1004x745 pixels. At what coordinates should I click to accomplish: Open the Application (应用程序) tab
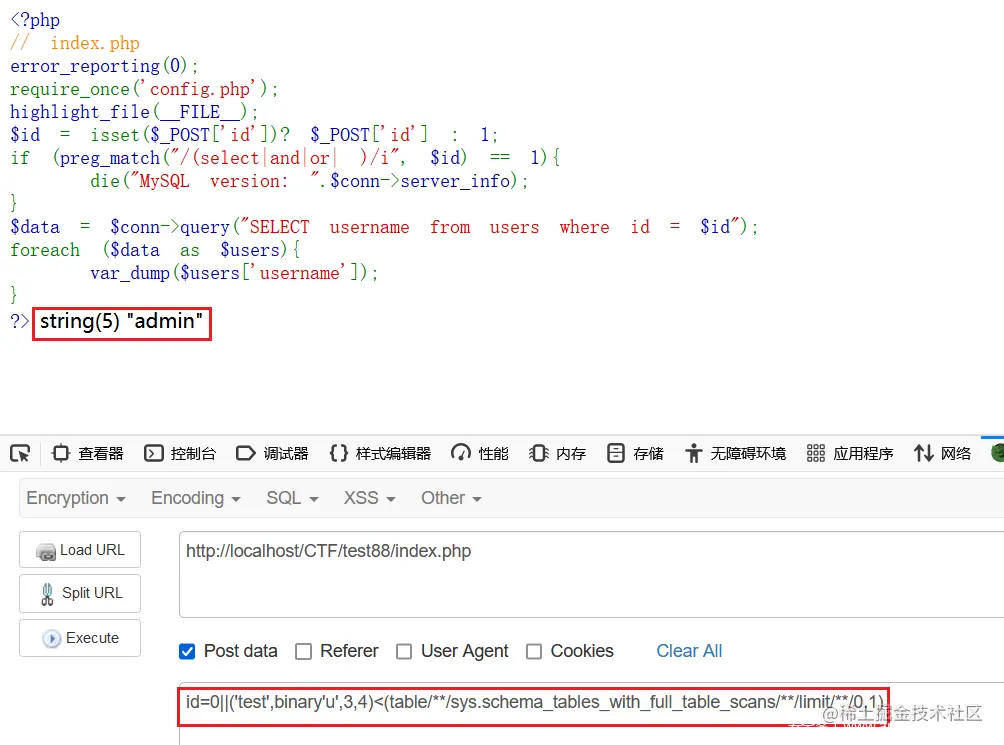click(x=850, y=454)
